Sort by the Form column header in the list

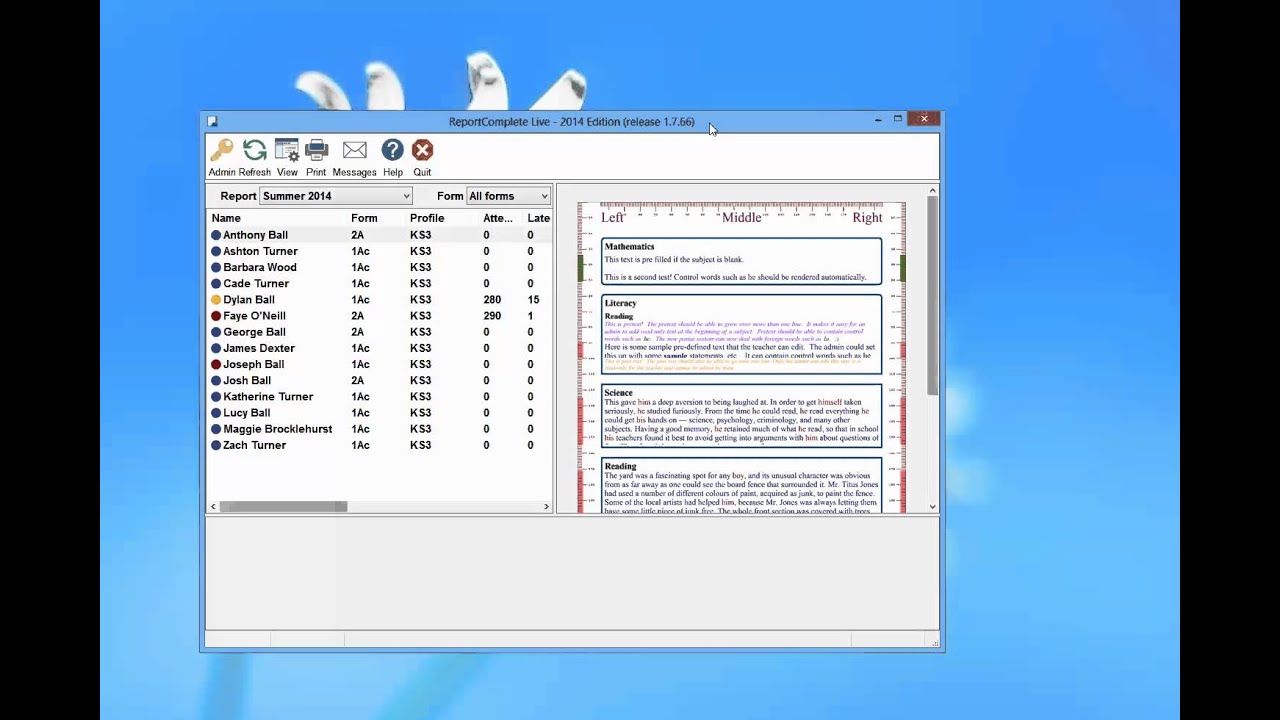click(364, 218)
